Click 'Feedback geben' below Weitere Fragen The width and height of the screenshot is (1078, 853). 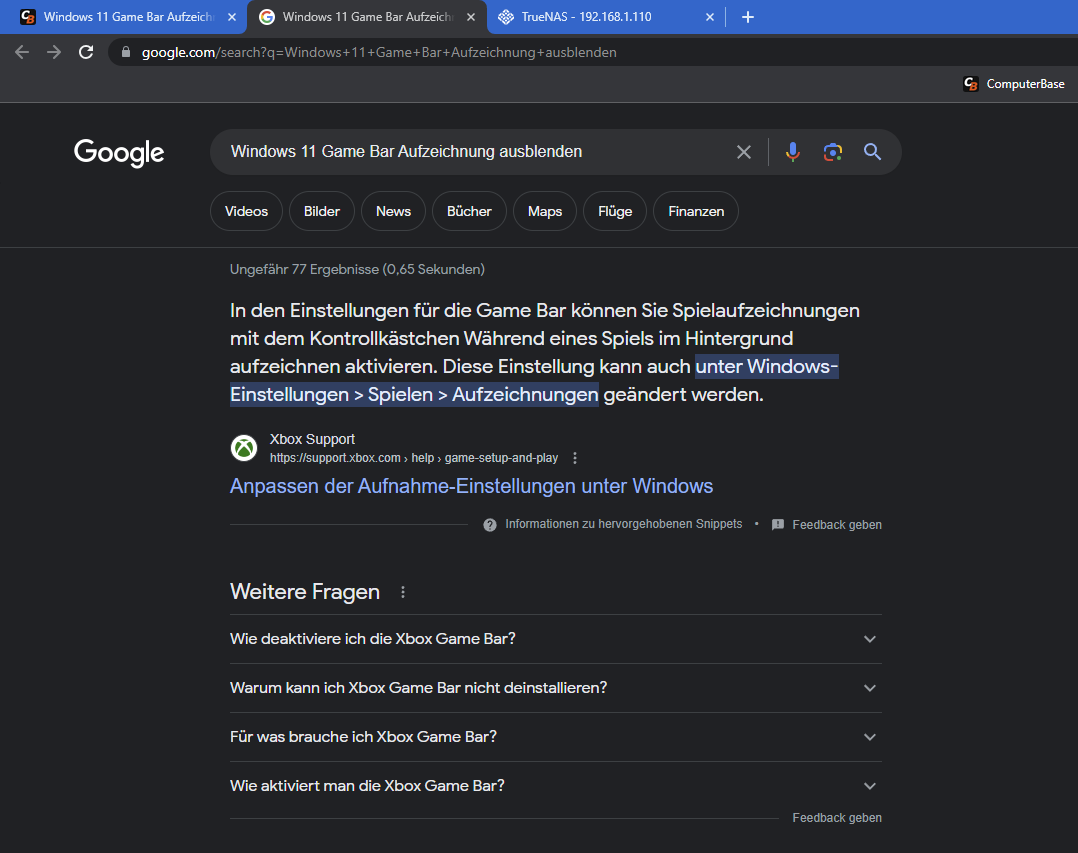837,818
